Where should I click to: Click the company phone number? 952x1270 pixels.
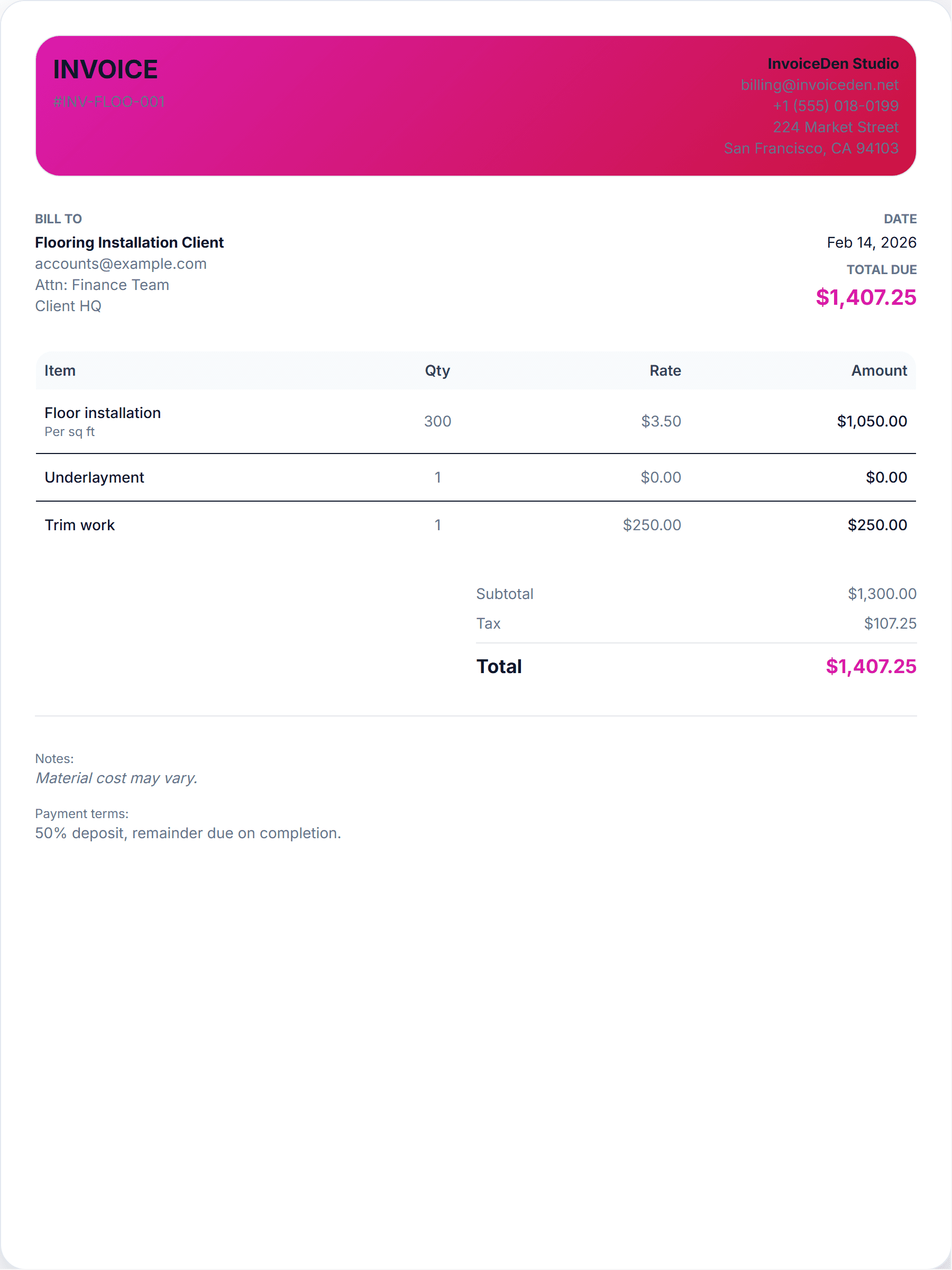coord(835,106)
